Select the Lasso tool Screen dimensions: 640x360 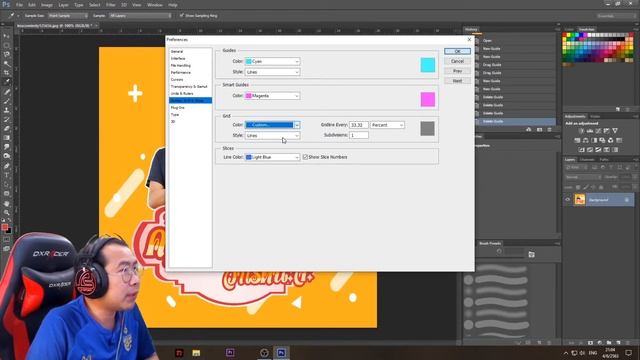pos(7,54)
